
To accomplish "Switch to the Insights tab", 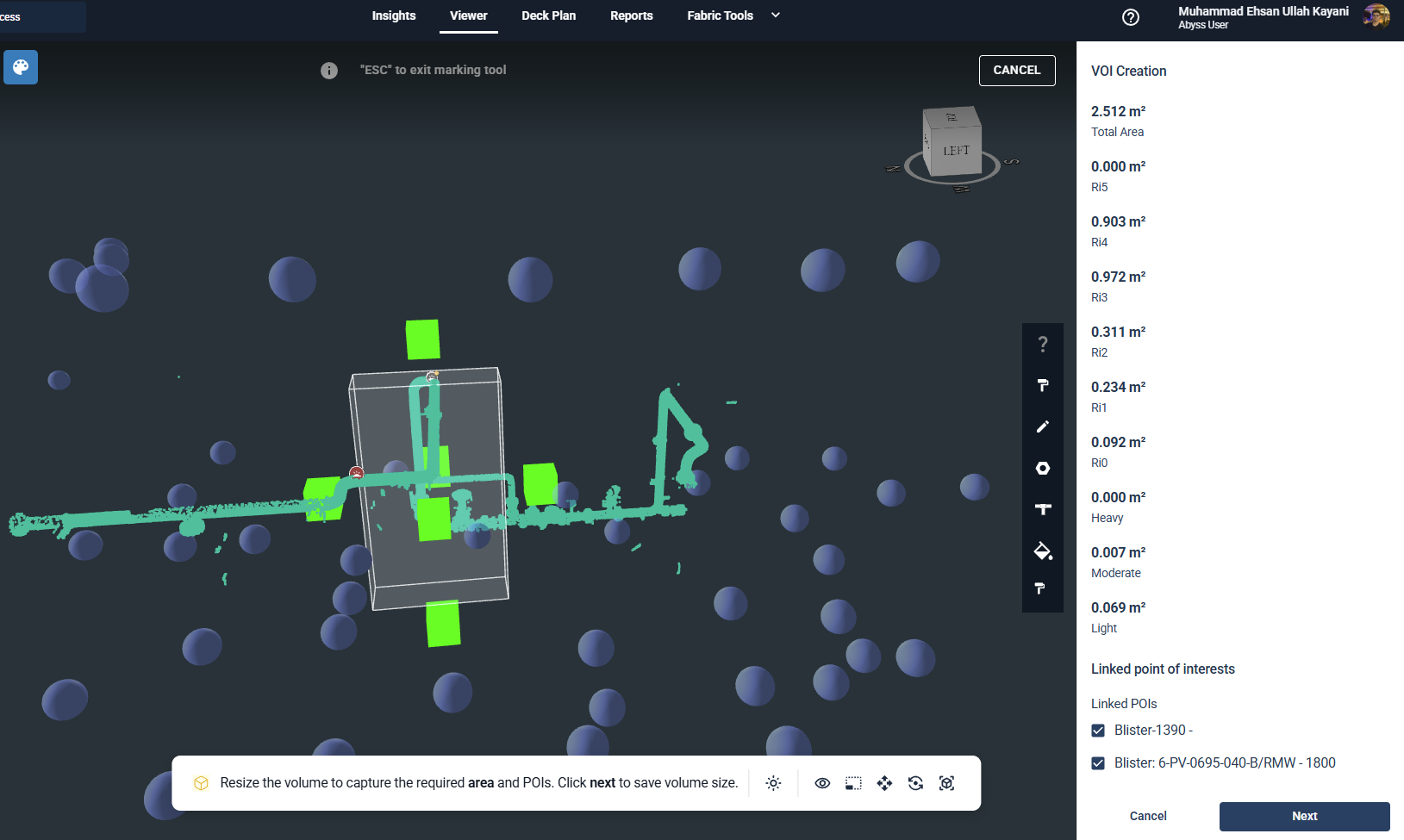I will (x=393, y=16).
